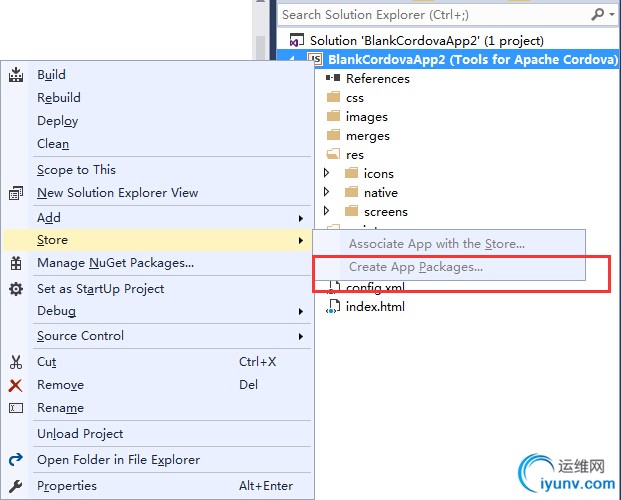The width and height of the screenshot is (621, 500).
Task: Choose Unload Project
Action: pos(158,433)
